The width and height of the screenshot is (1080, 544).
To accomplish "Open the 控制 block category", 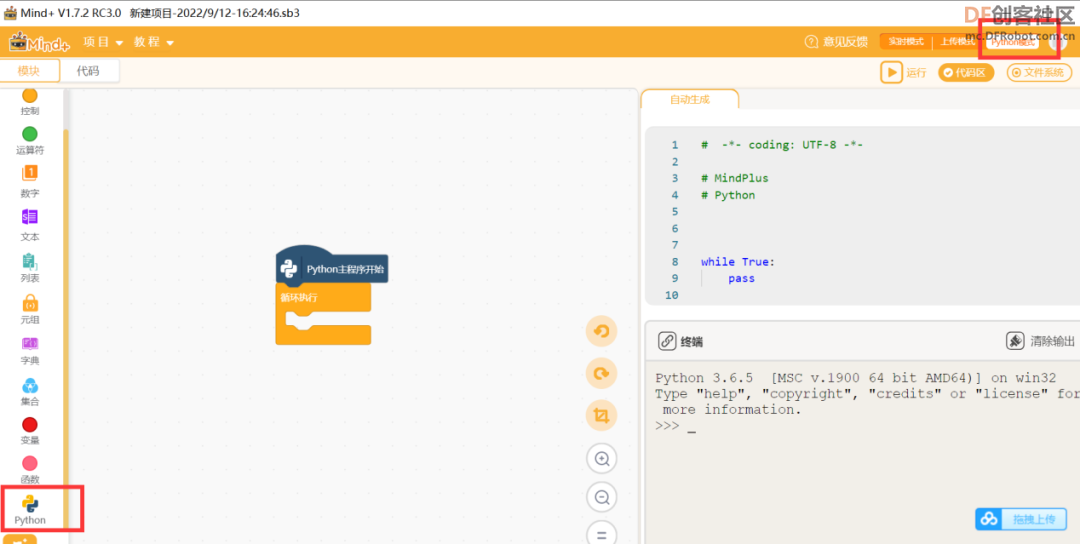I will [30, 102].
